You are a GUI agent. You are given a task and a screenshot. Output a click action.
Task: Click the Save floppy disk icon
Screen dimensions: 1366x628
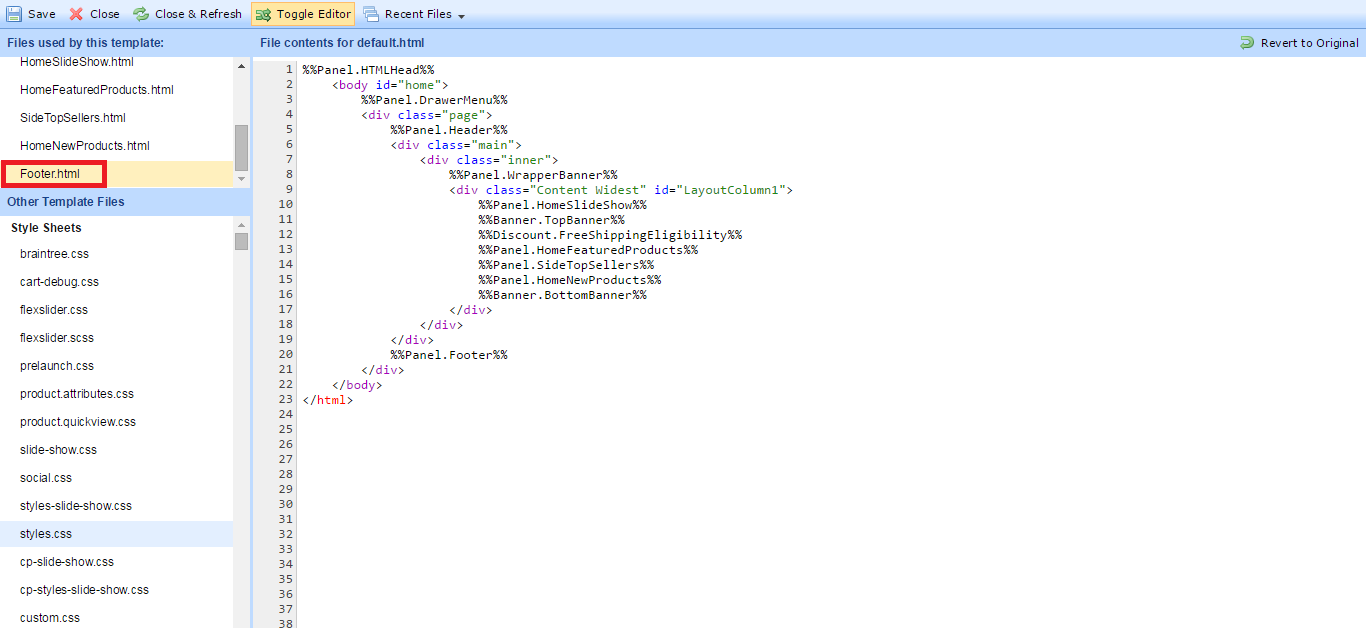(14, 14)
